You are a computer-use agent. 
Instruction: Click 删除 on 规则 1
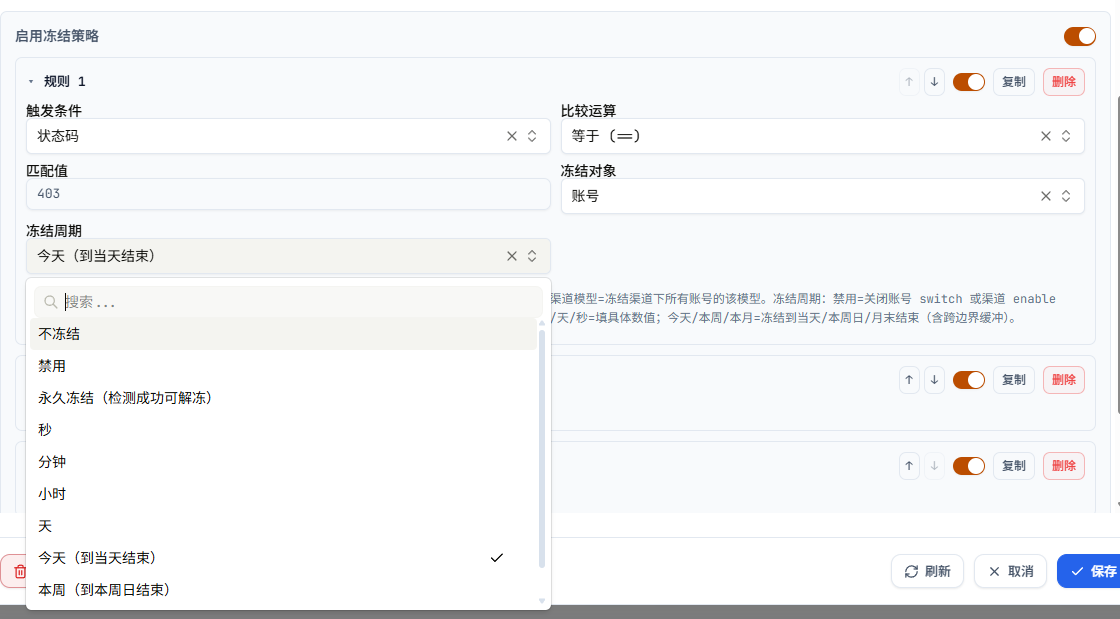click(1064, 82)
